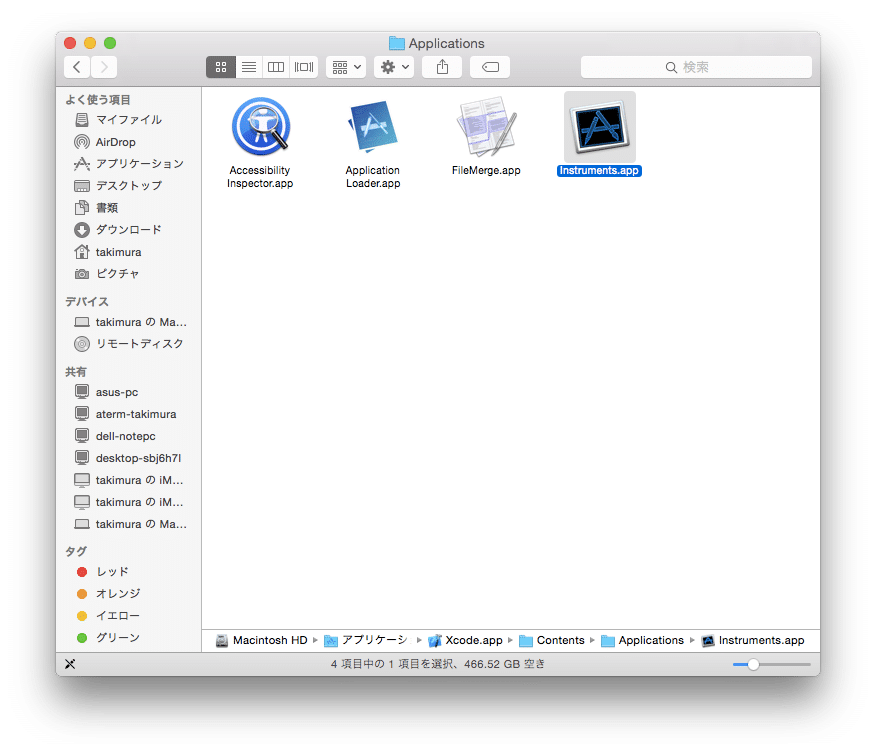Click Xcode.app in the path bar

pyautogui.click(x=465, y=640)
